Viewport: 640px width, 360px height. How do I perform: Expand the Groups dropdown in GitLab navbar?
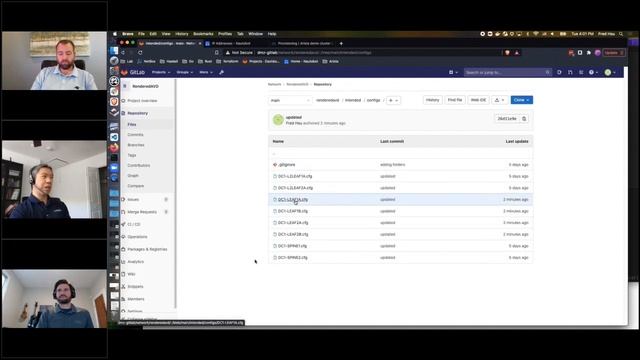[184, 72]
